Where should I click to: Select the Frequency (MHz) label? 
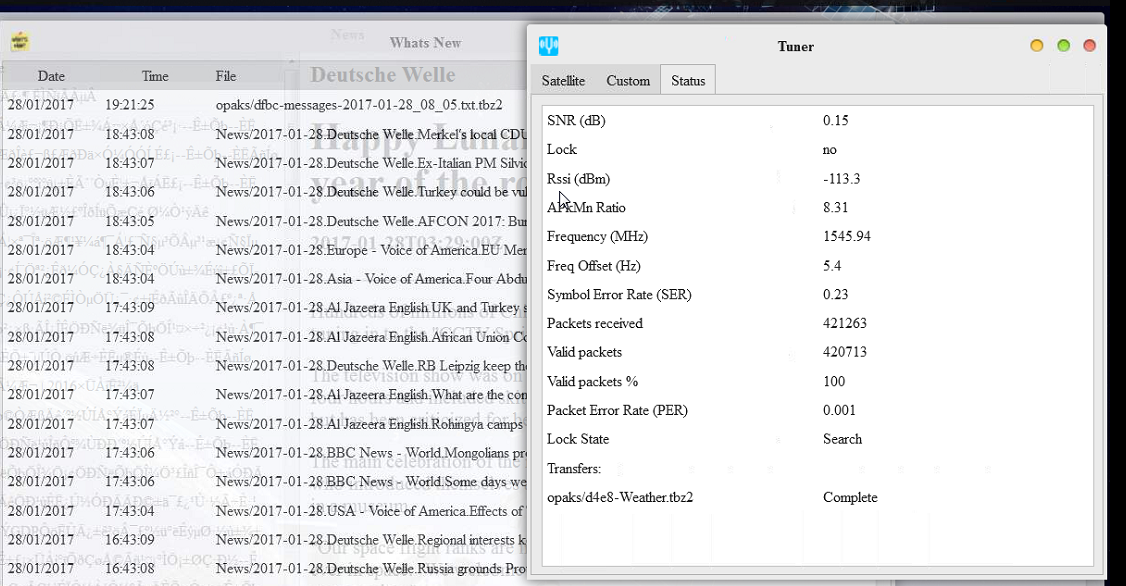click(597, 236)
